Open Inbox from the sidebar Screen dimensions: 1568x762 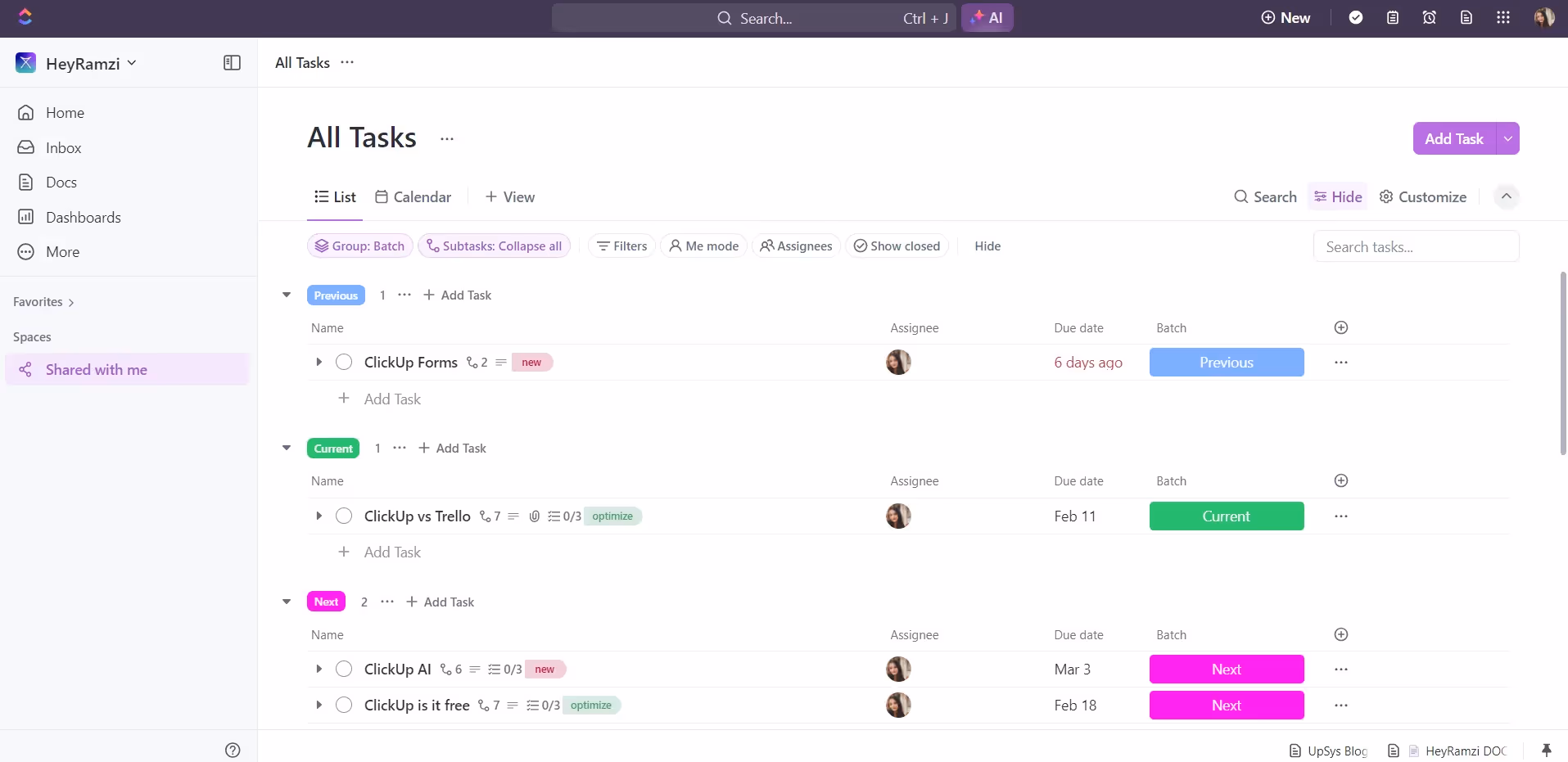point(63,148)
